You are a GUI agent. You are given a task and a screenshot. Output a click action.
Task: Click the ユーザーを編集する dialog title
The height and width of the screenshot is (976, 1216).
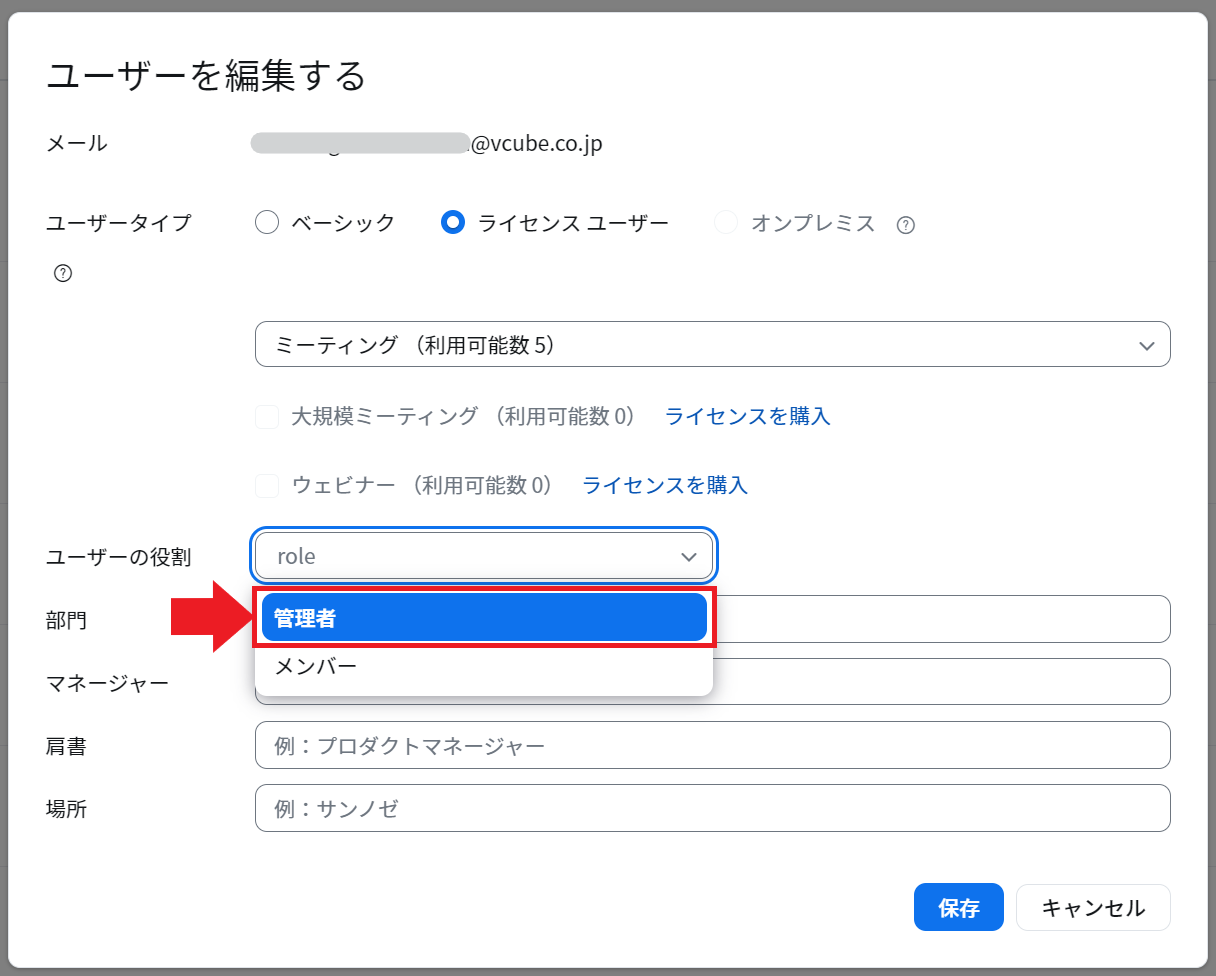[207, 76]
